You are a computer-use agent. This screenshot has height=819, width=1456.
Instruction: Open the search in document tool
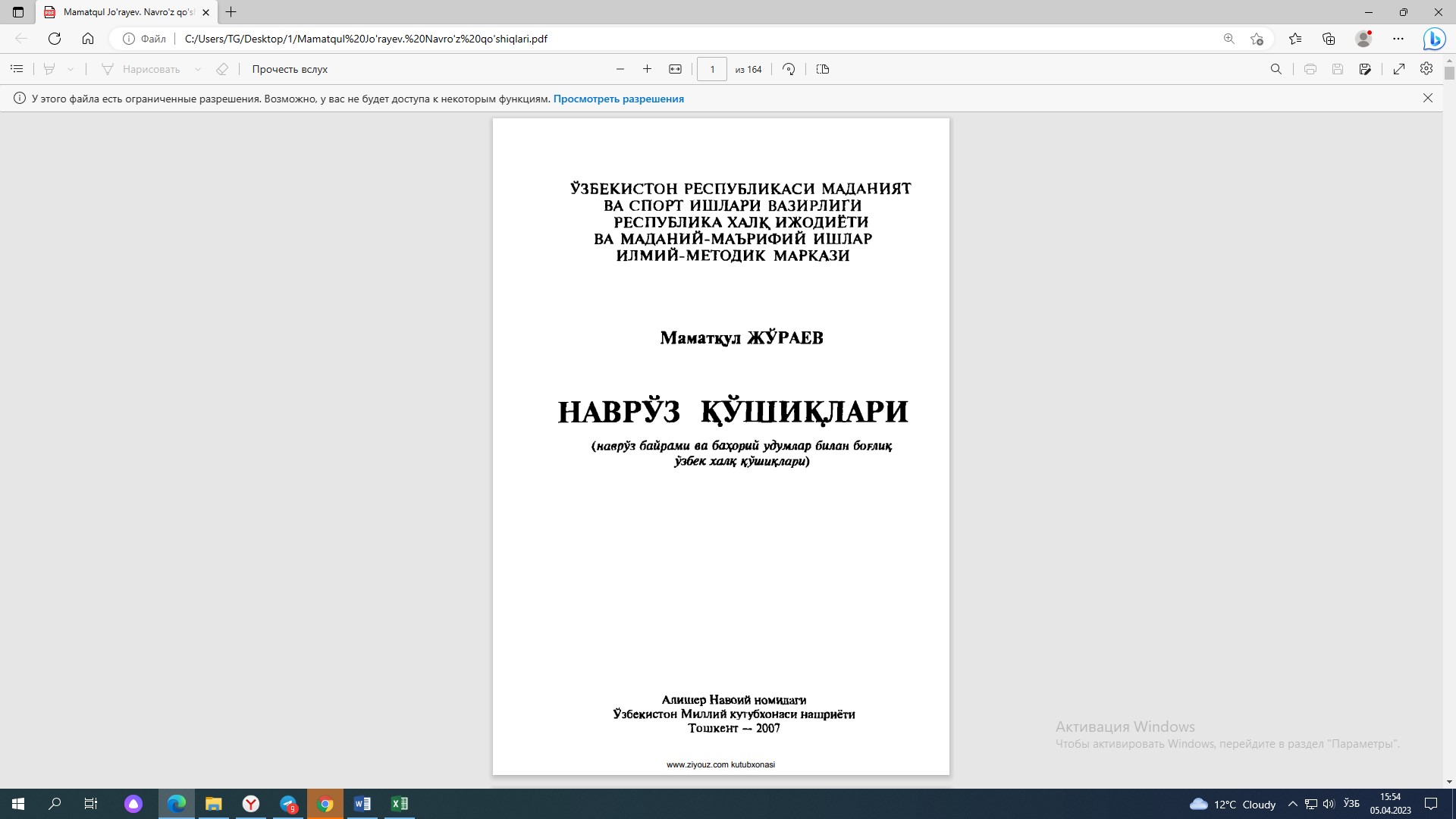pos(1276,69)
